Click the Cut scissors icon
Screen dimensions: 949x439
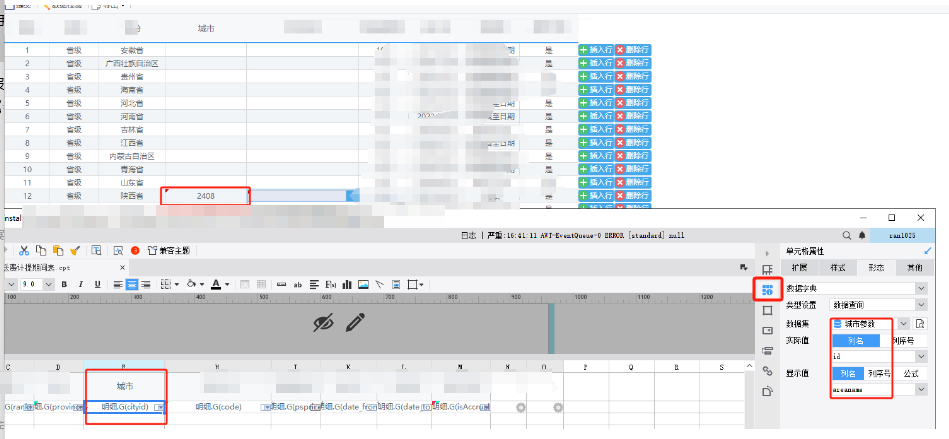pos(24,250)
